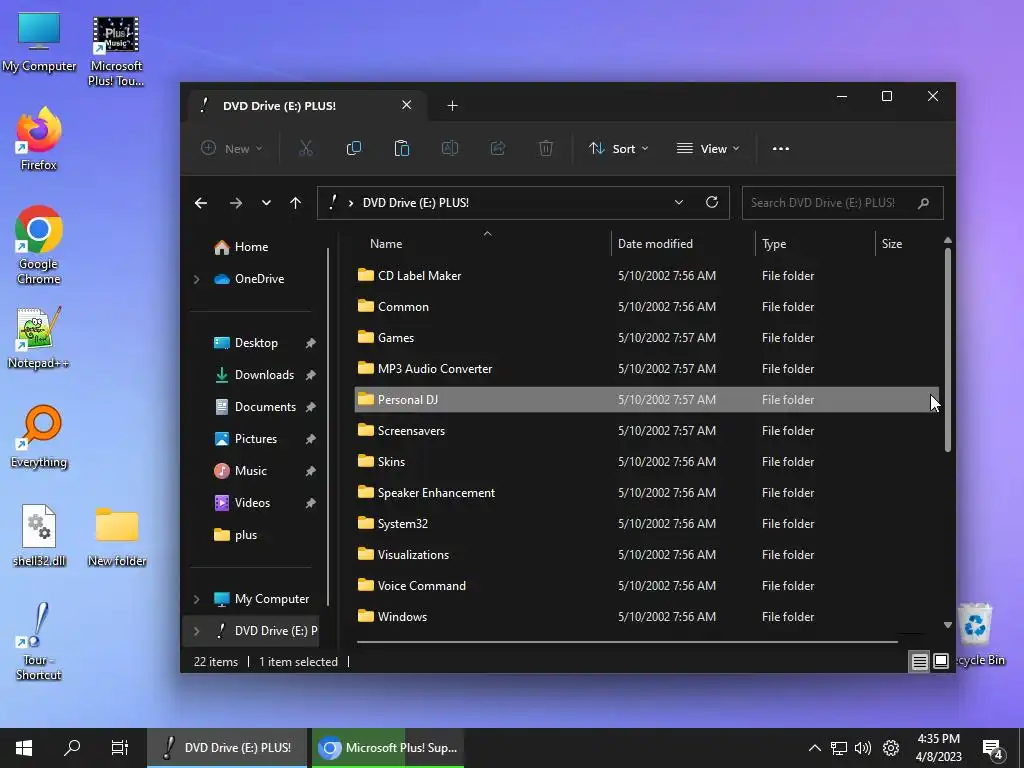1024x768 pixels.
Task: Refresh the DVD Drive folder view
Action: [x=712, y=202]
